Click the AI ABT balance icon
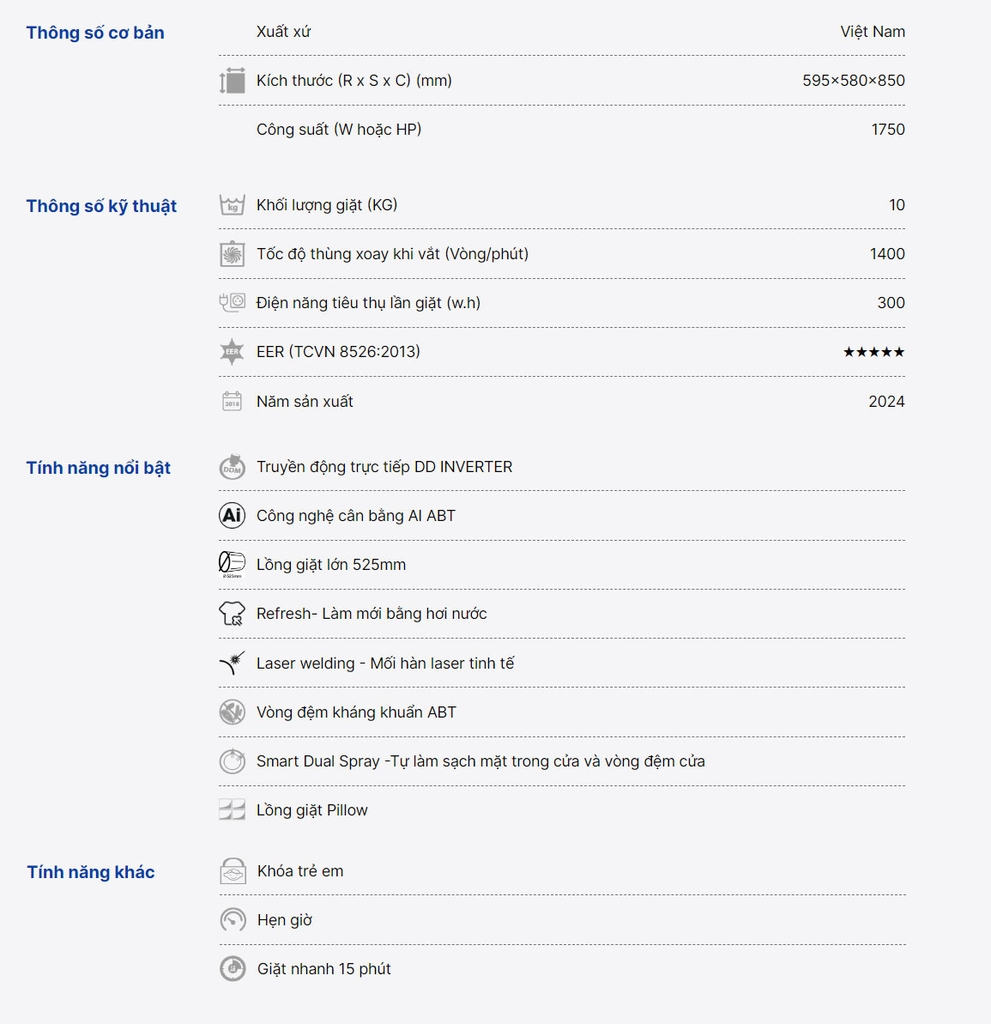The width and height of the screenshot is (991, 1024). 232,516
